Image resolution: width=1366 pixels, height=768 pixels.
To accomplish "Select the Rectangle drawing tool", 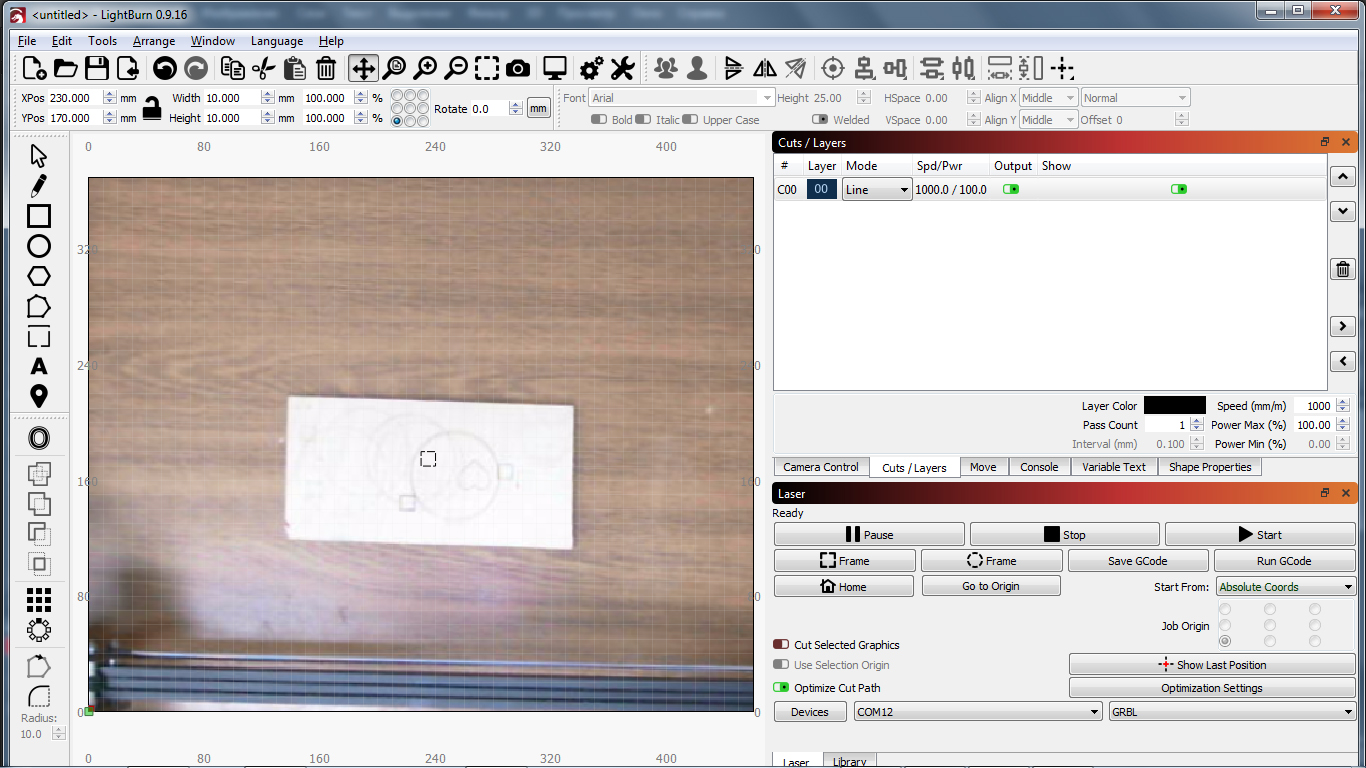I will tap(39, 216).
